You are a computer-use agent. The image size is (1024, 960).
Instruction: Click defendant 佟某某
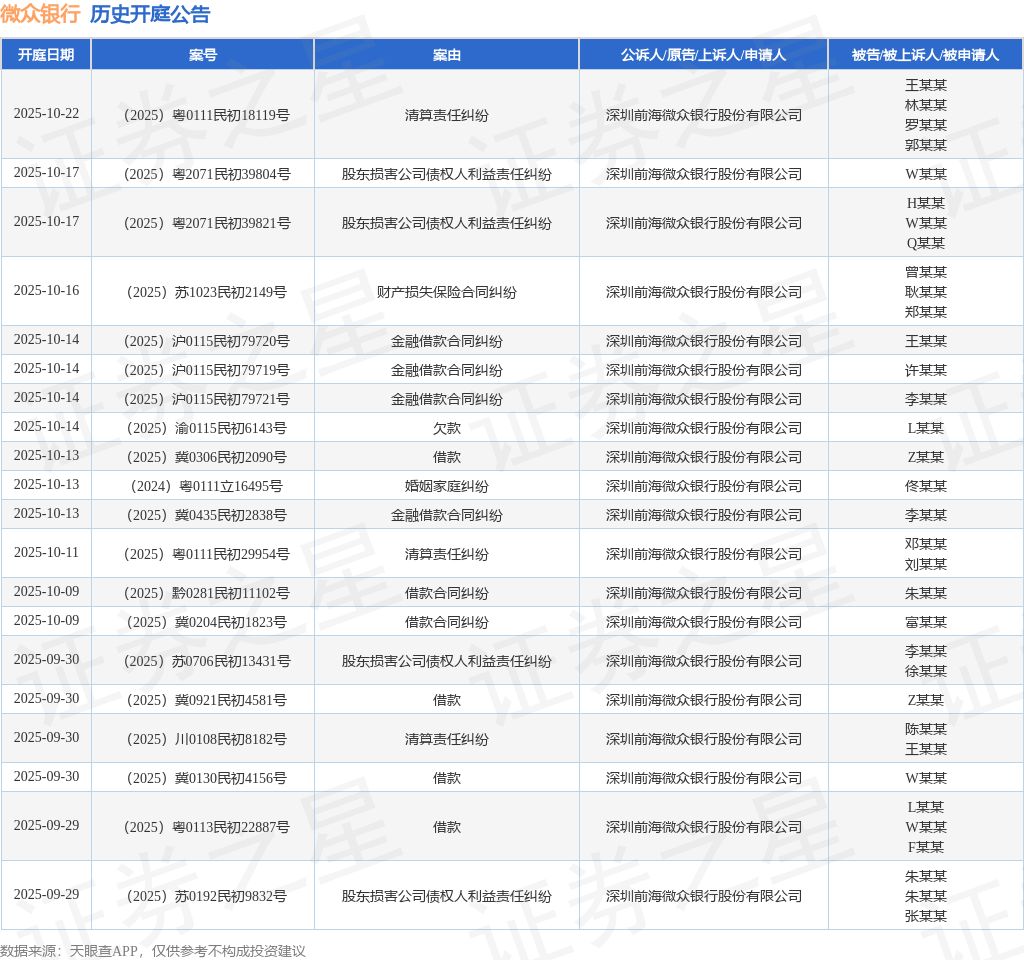click(x=925, y=486)
